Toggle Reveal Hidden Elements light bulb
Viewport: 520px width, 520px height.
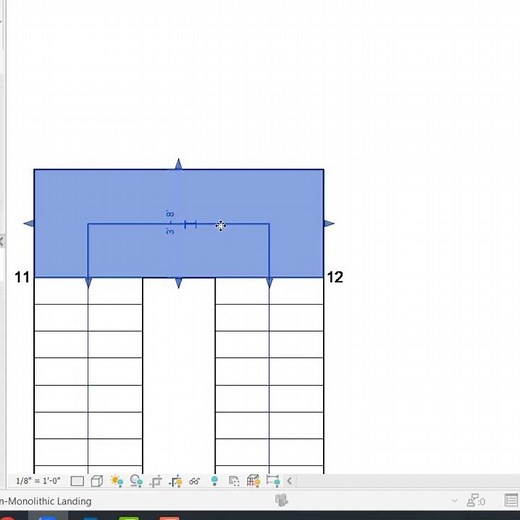point(215,481)
